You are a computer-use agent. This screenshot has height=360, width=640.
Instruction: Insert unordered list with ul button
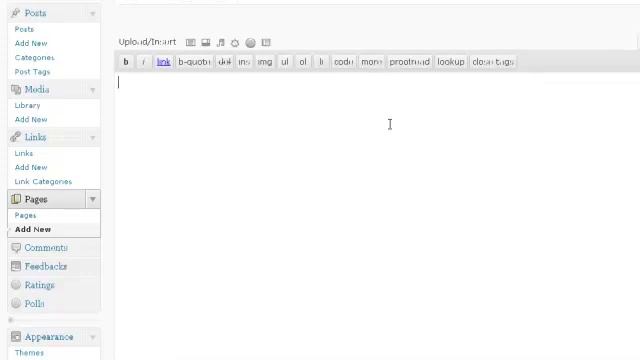(x=284, y=62)
